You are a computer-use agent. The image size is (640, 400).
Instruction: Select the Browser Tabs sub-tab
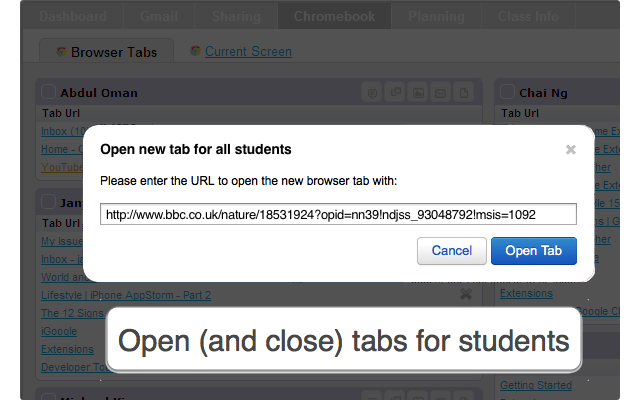[107, 51]
